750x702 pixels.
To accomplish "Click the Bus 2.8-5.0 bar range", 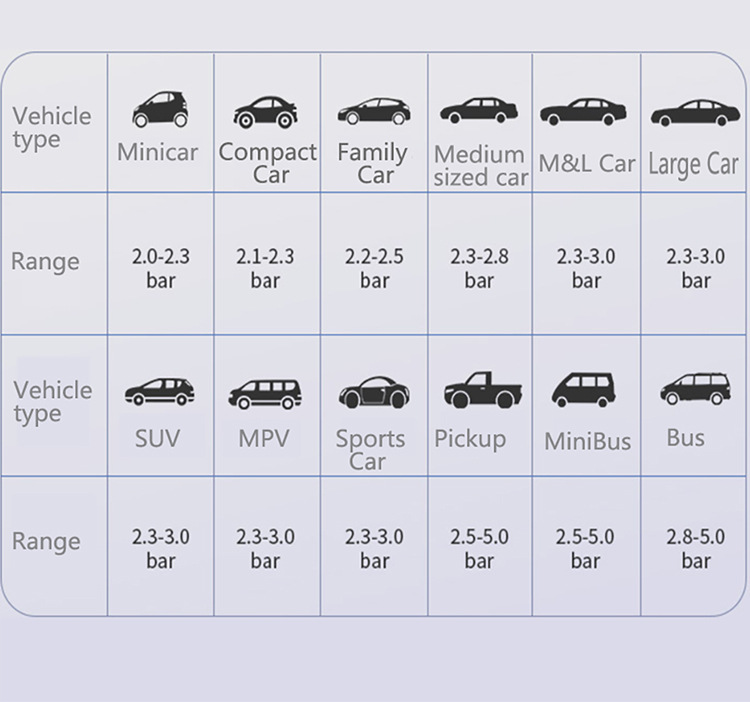I will pyautogui.click(x=695, y=549).
